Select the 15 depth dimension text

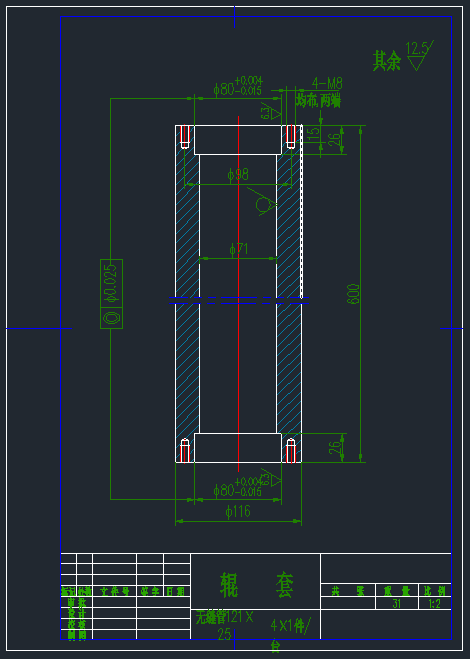(x=314, y=134)
